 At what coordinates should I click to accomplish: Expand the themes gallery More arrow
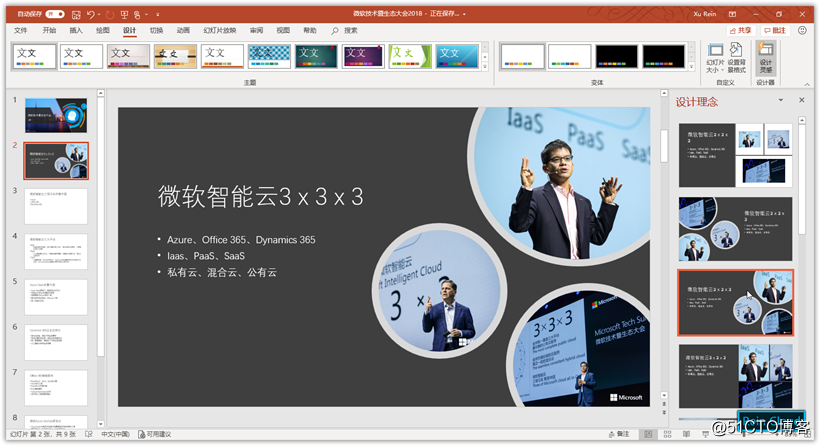(485, 66)
